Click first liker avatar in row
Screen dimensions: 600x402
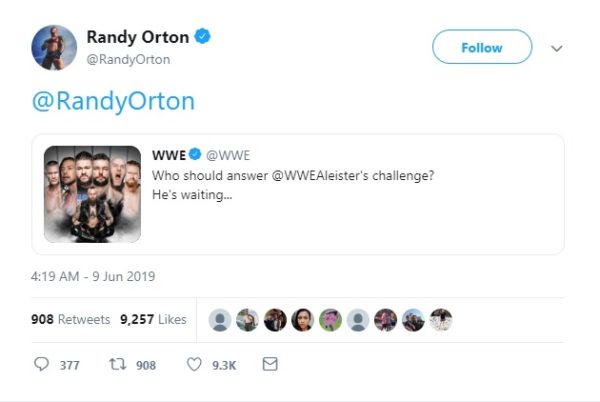221,320
